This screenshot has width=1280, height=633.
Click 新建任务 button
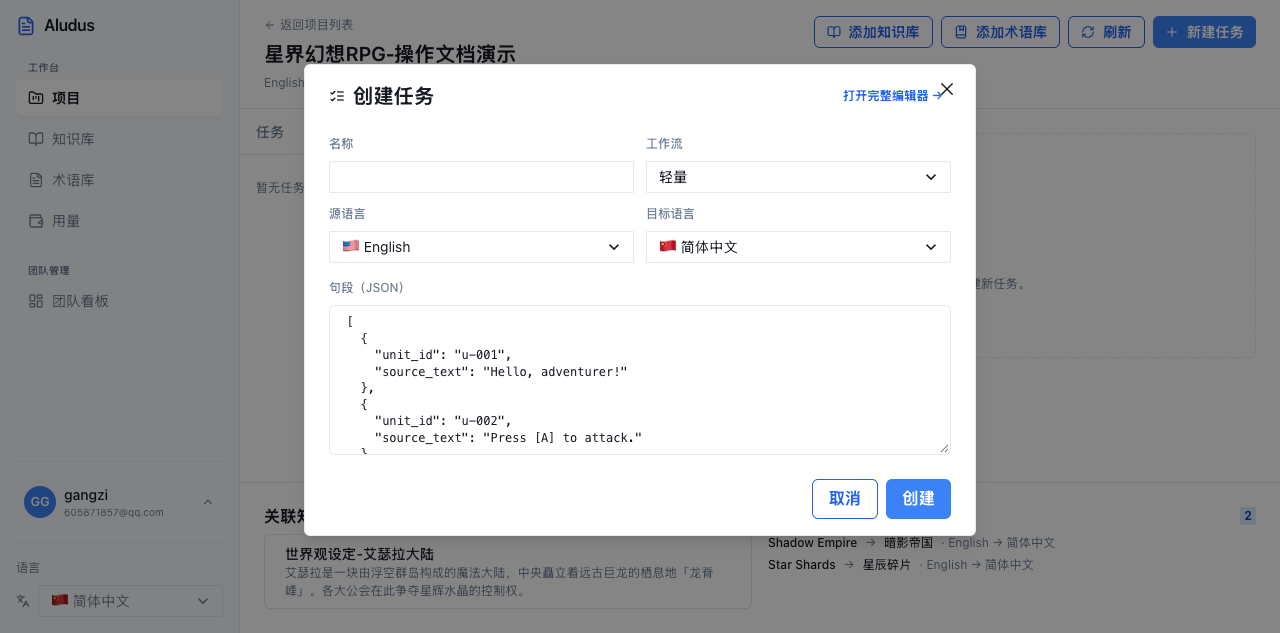coord(1204,32)
